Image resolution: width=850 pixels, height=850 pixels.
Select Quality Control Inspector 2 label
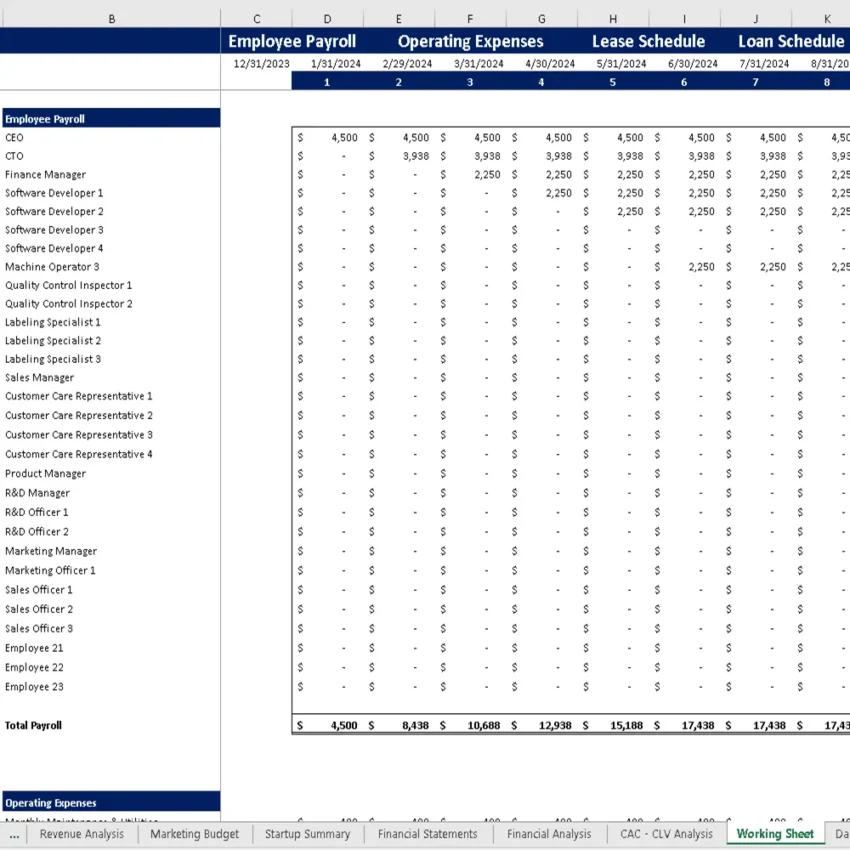(69, 304)
